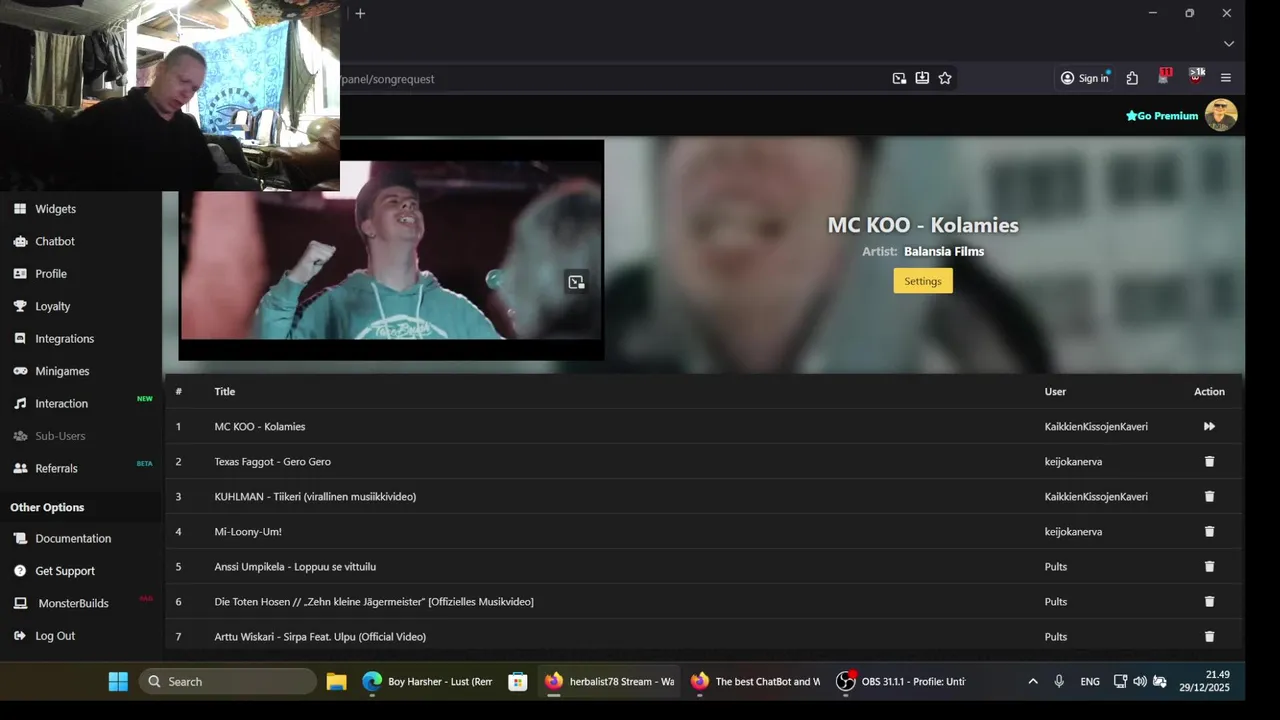The height and width of the screenshot is (720, 1280).
Task: Show hidden system tray icons
Action: (x=1033, y=681)
